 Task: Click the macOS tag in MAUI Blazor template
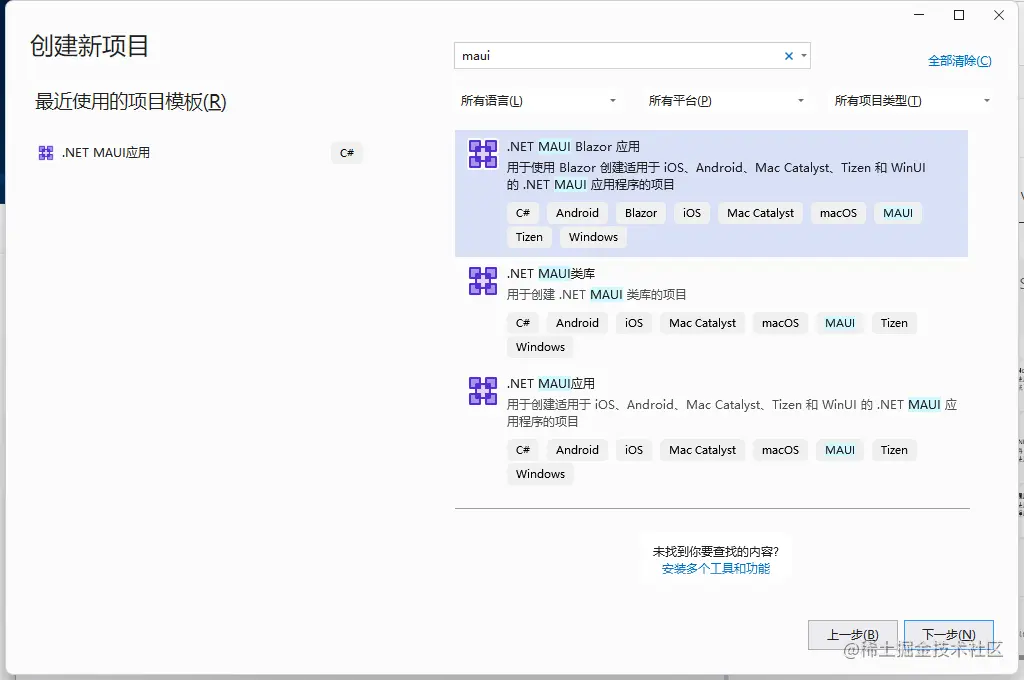838,213
